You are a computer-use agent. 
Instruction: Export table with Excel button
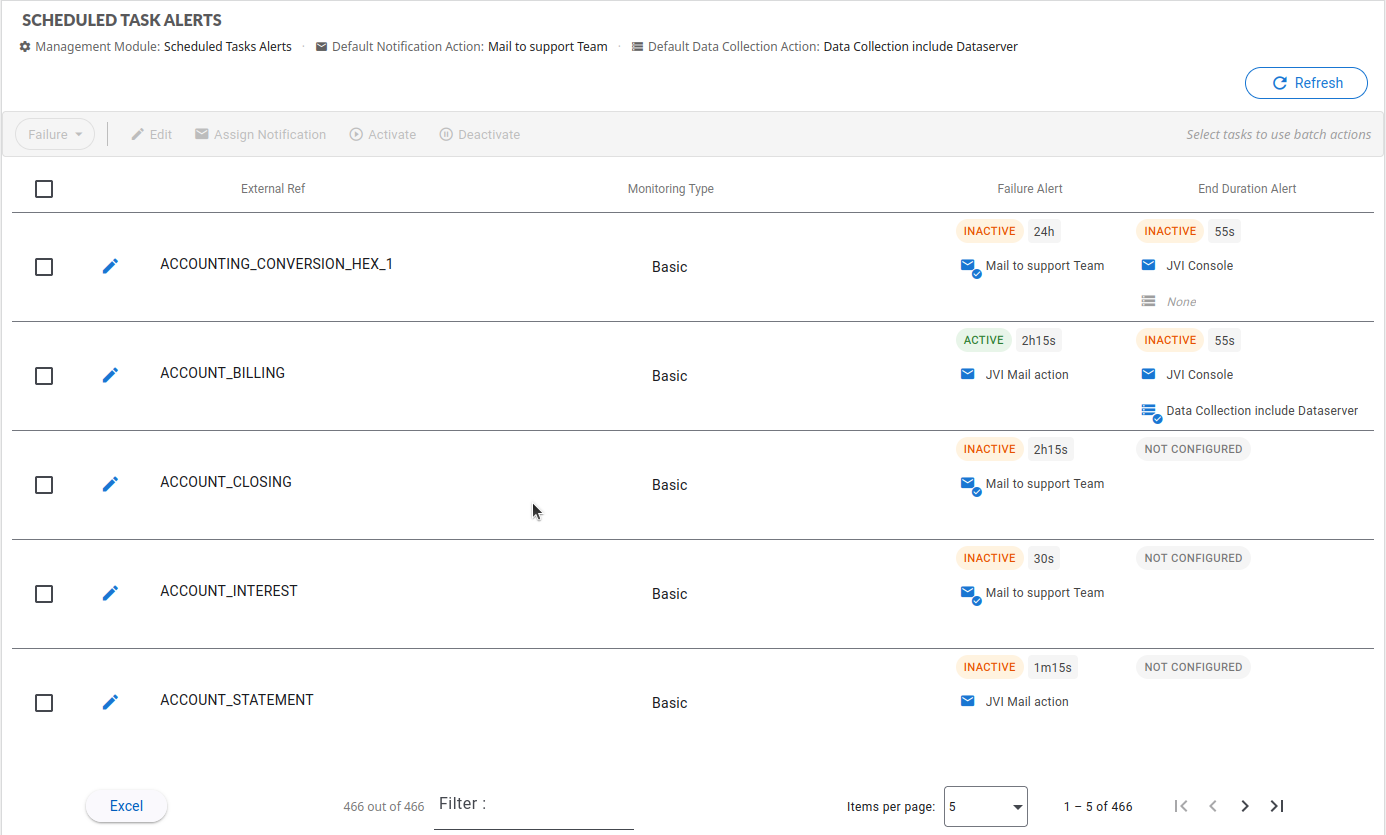pos(126,806)
